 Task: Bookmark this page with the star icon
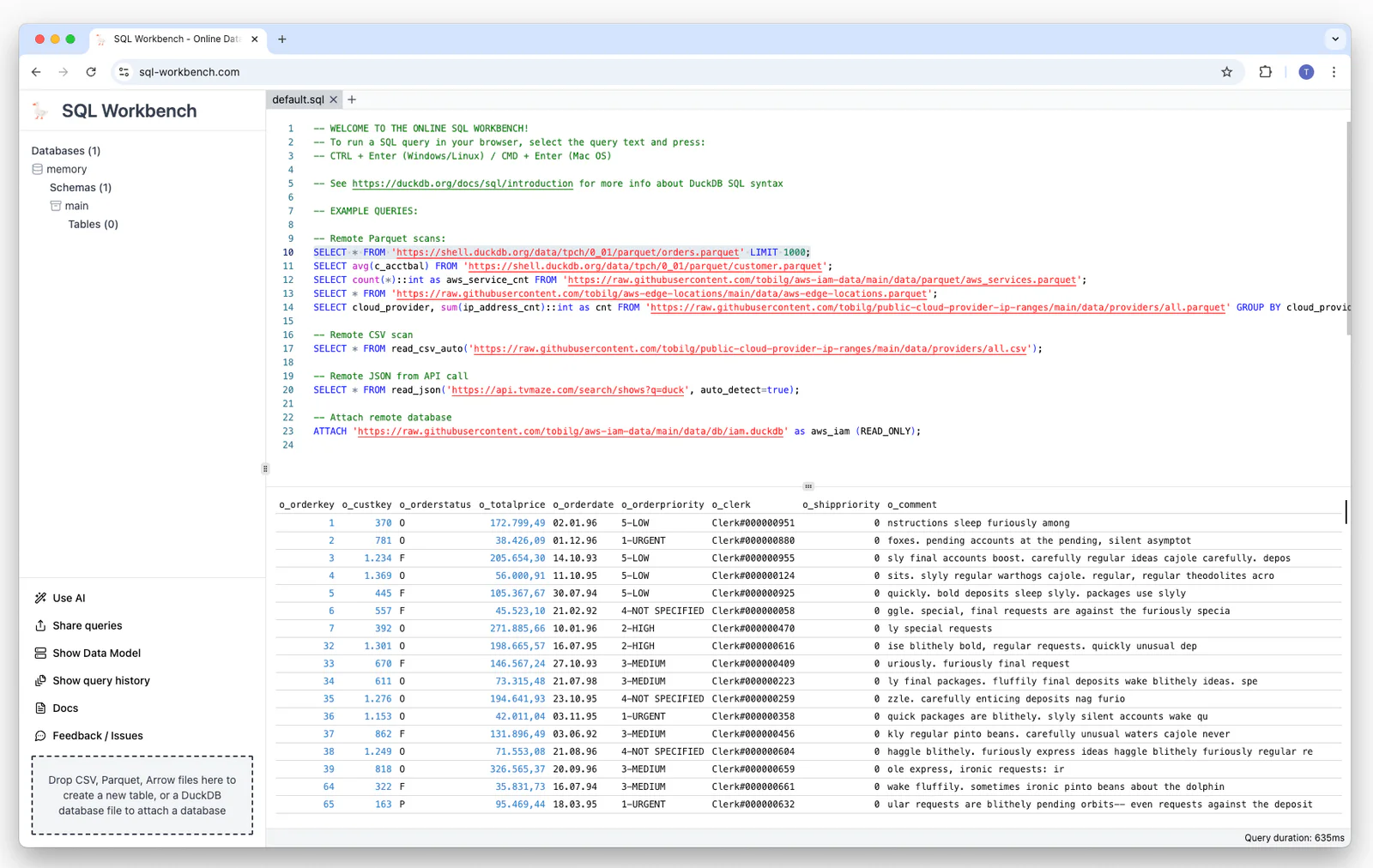(1227, 72)
